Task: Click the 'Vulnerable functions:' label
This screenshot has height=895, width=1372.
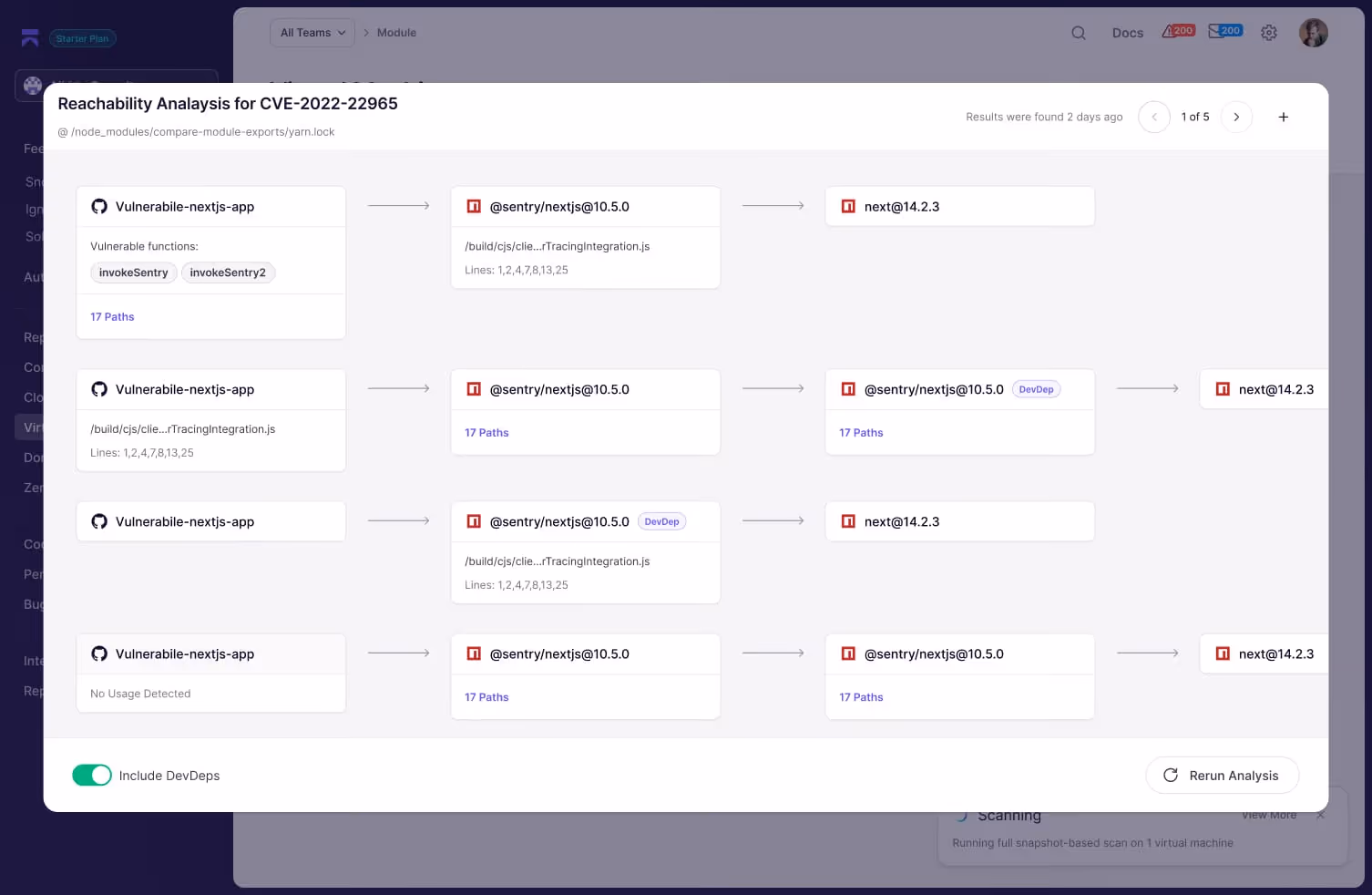Action: tap(144, 246)
